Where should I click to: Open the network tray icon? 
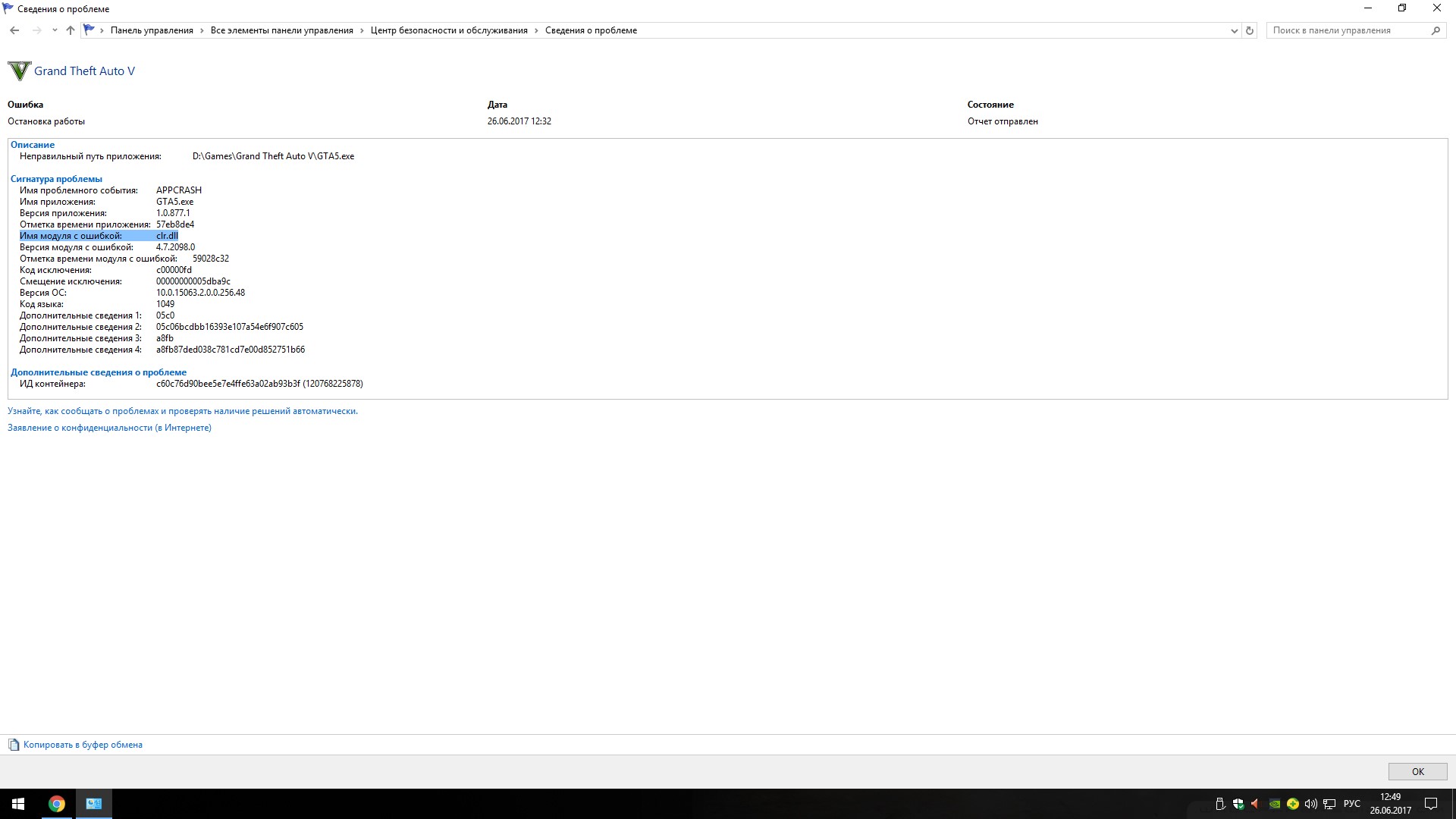(1329, 804)
